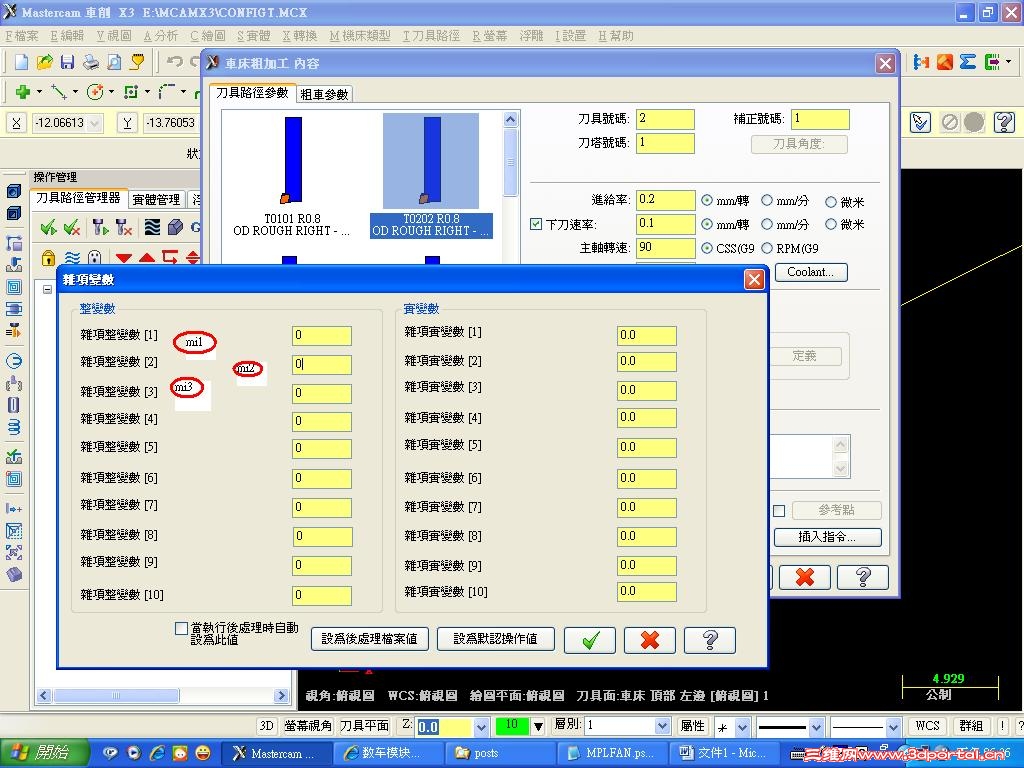Click tool list vertical scrollbar thumb
Screen dimensions: 1024x768
tap(511, 162)
